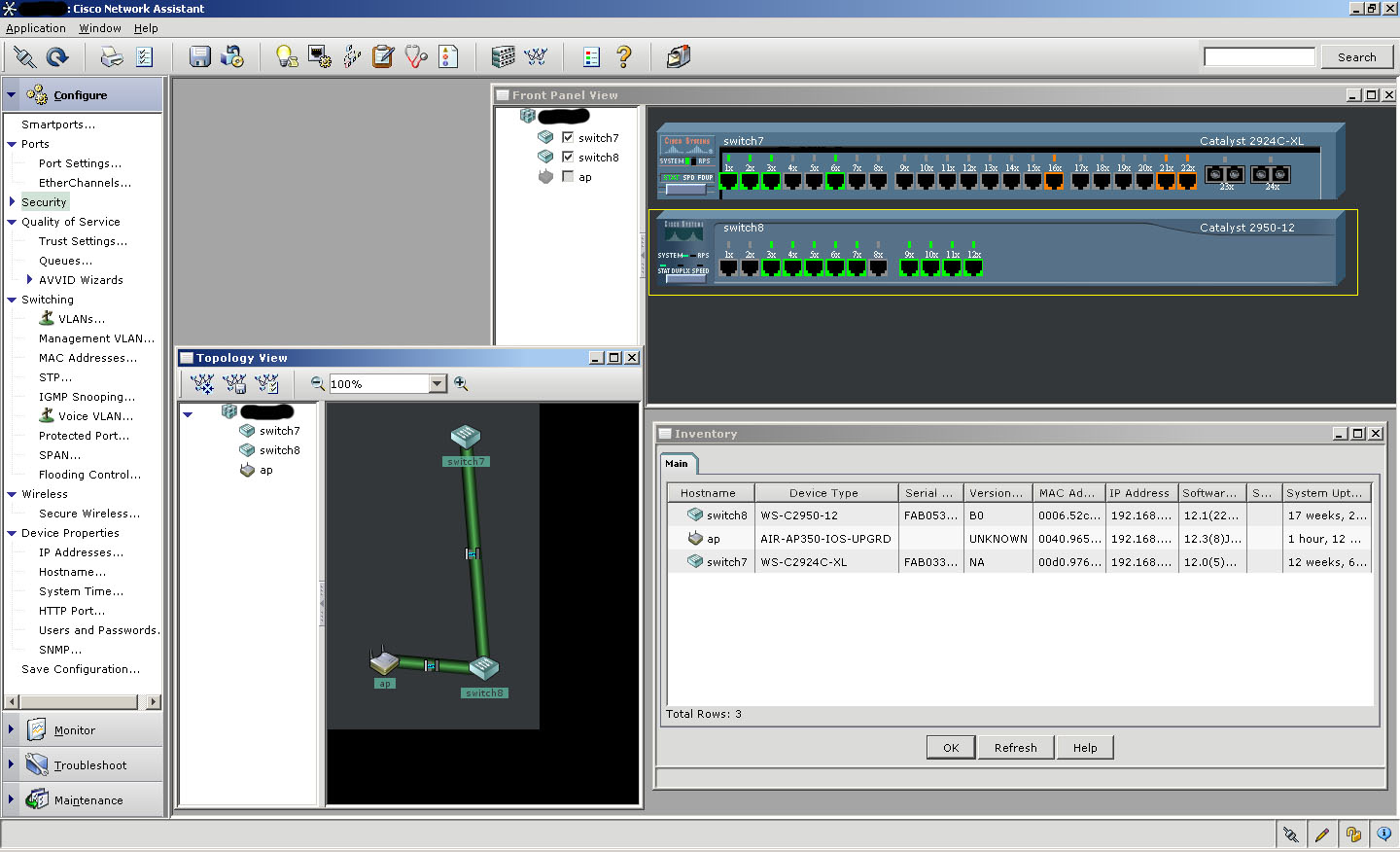Image resolution: width=1400 pixels, height=852 pixels.
Task: Open Preferences via the checklist toolbar icon
Action: pyautogui.click(x=145, y=57)
